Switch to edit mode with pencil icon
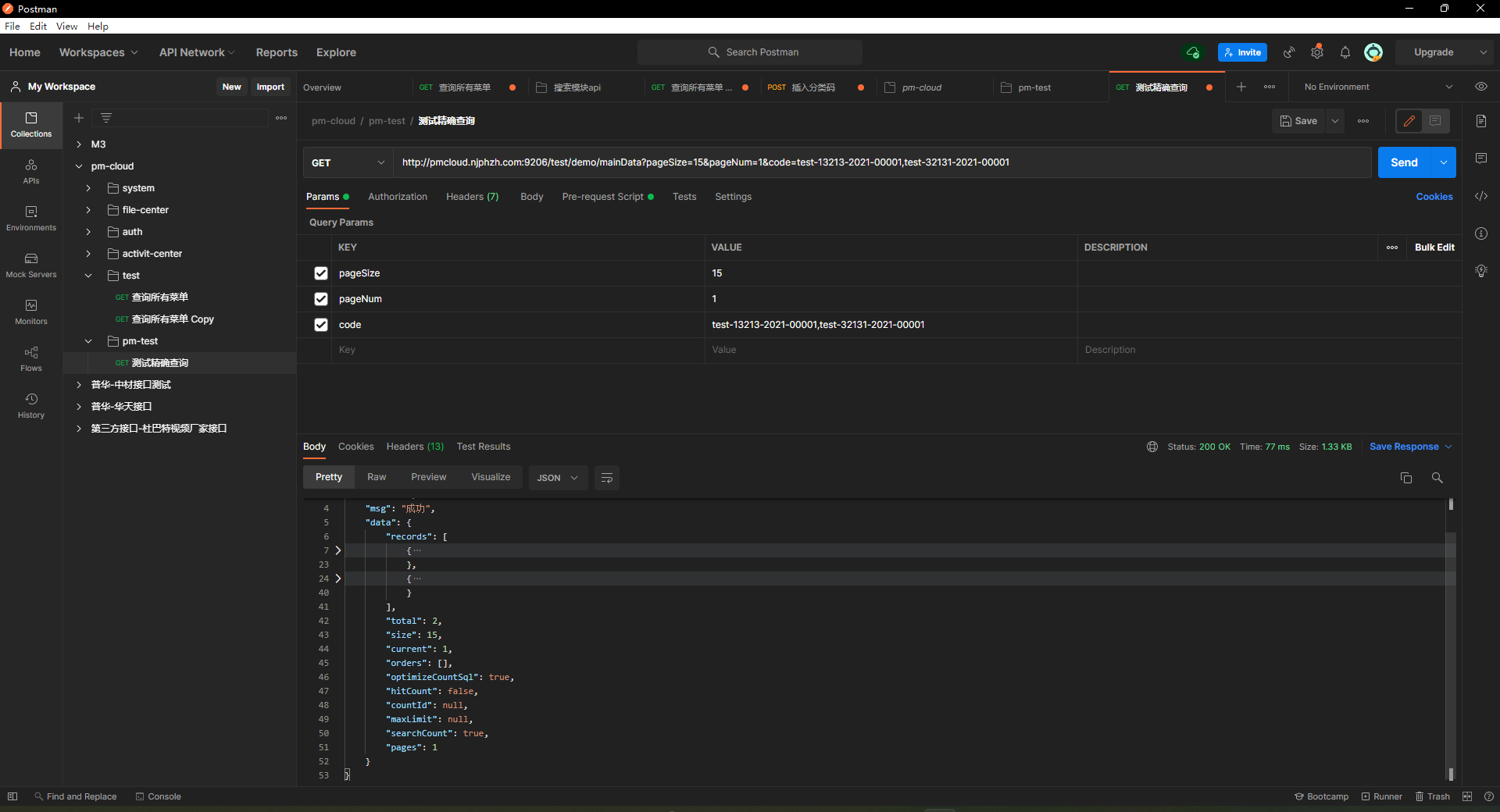Image resolution: width=1500 pixels, height=812 pixels. [x=1409, y=121]
